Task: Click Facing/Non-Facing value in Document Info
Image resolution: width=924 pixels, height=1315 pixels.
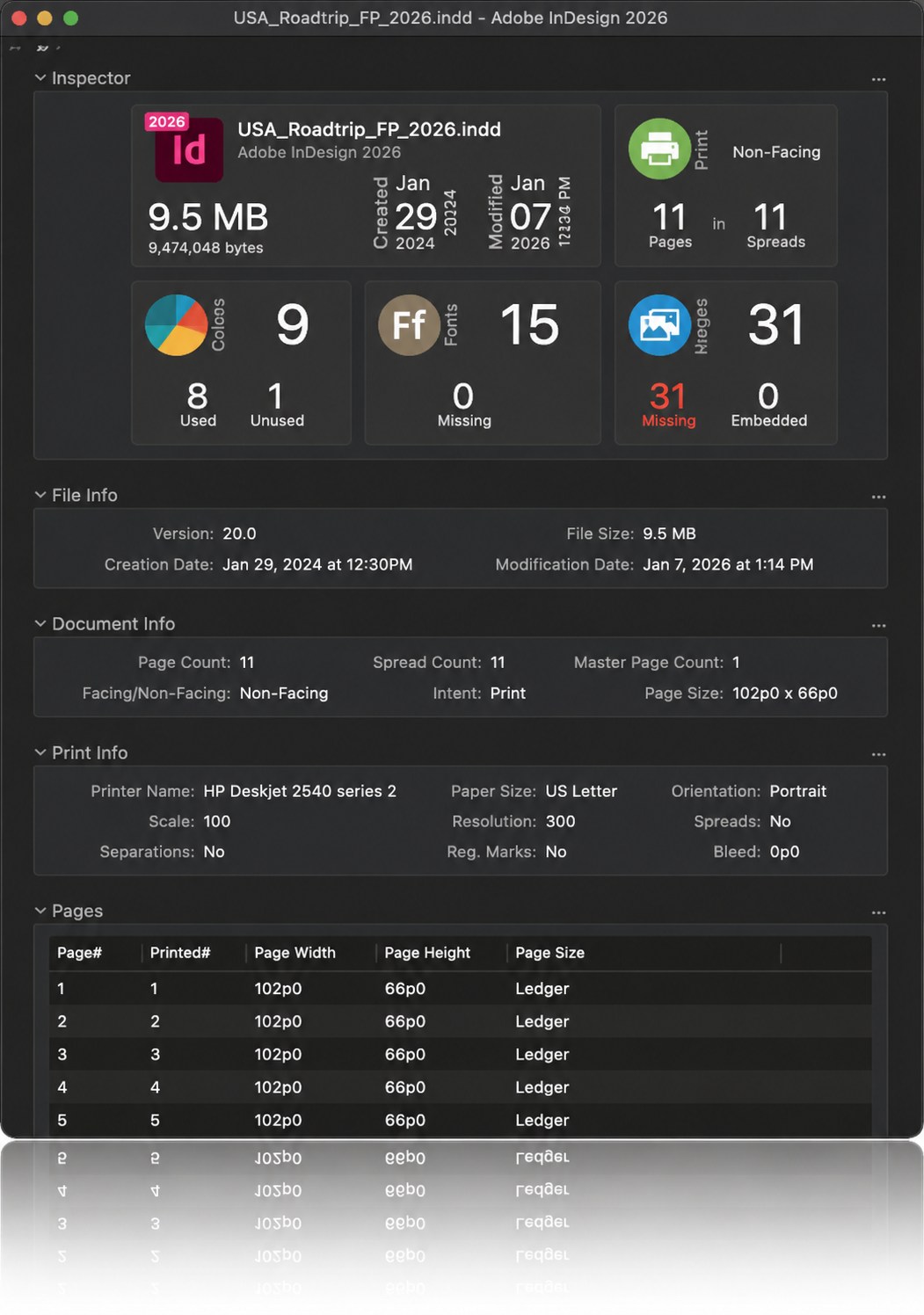Action: tap(284, 693)
